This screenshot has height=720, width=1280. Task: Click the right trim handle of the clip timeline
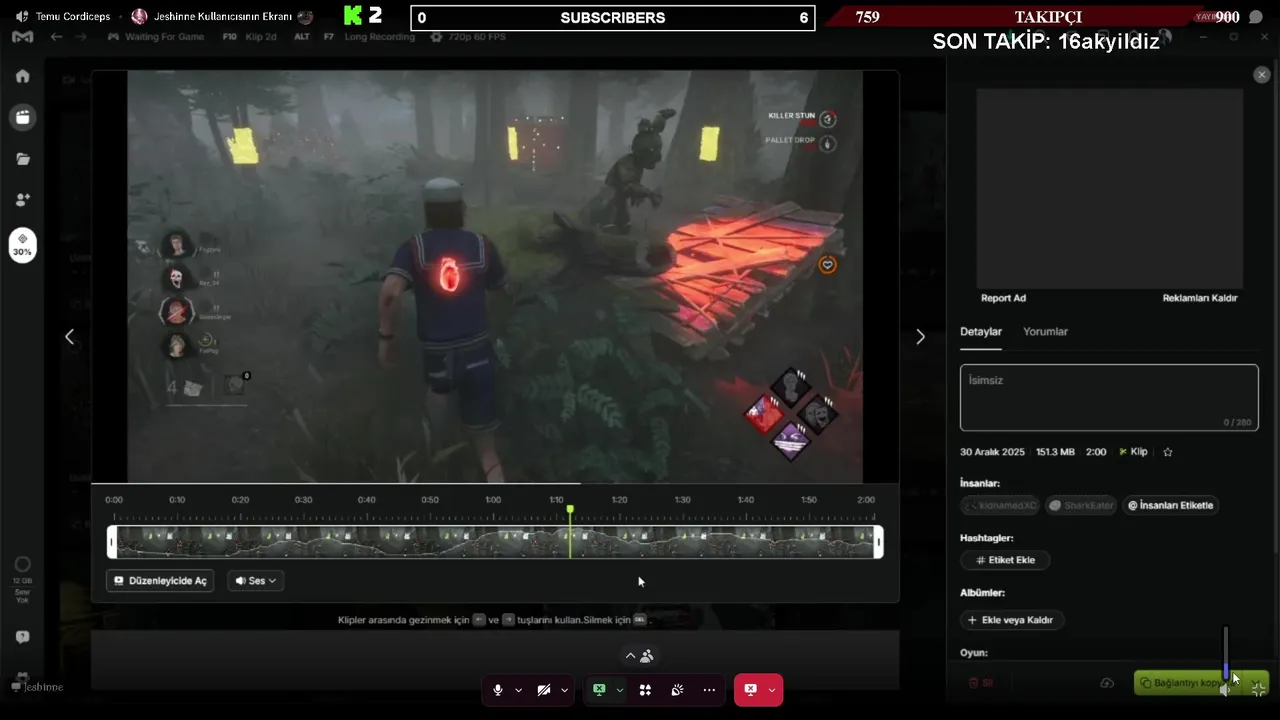[879, 542]
